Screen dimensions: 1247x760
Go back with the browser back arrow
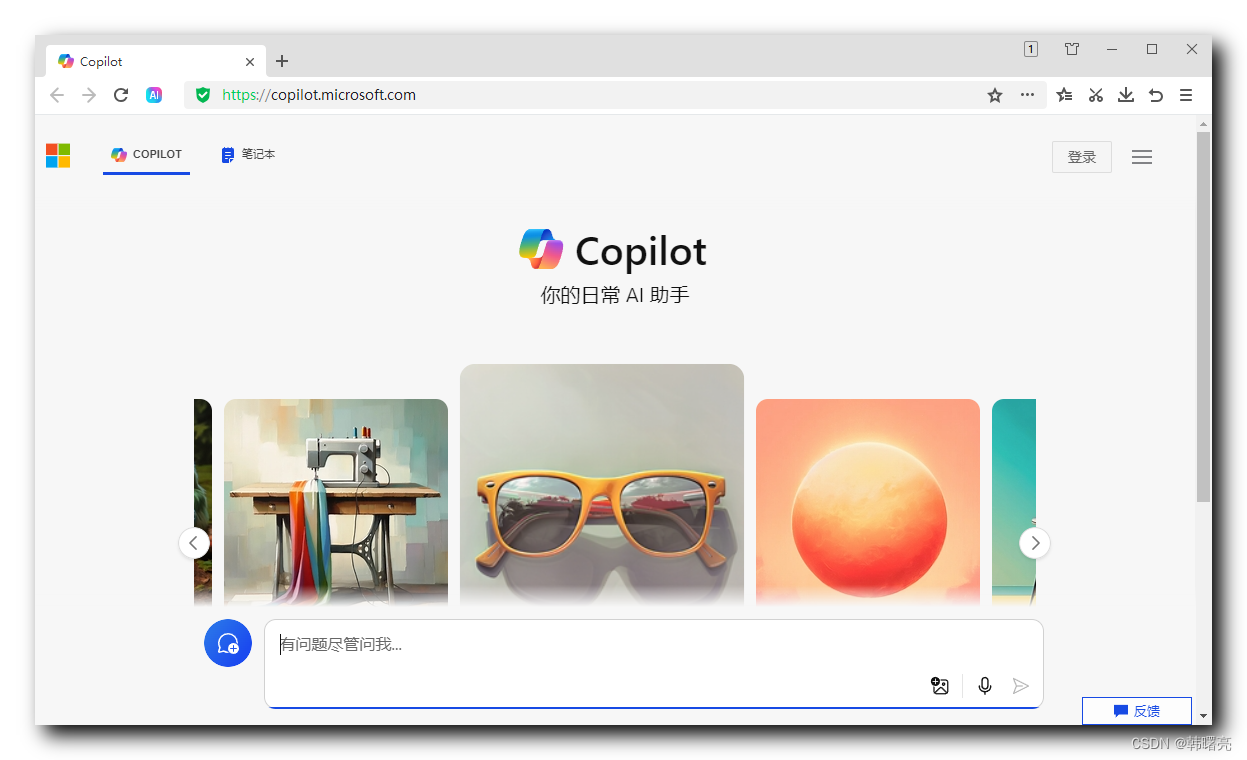click(57, 95)
